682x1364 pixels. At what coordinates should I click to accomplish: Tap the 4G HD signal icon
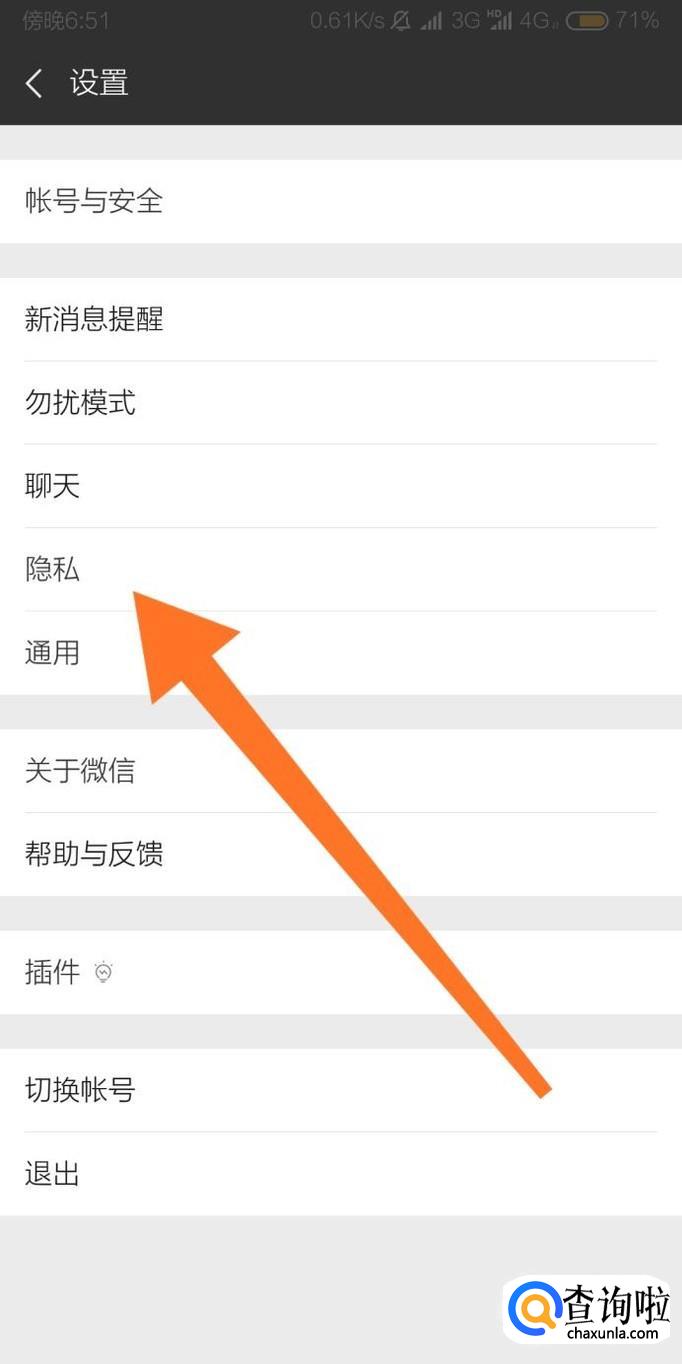click(x=500, y=21)
